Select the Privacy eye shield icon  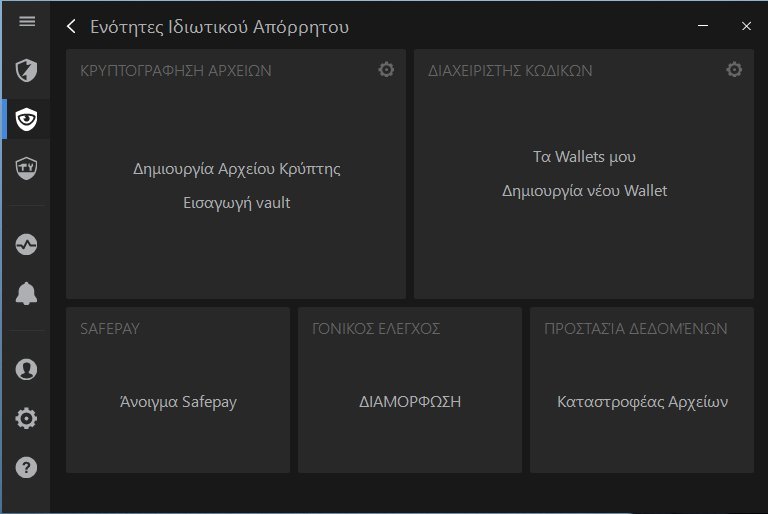(x=26, y=119)
